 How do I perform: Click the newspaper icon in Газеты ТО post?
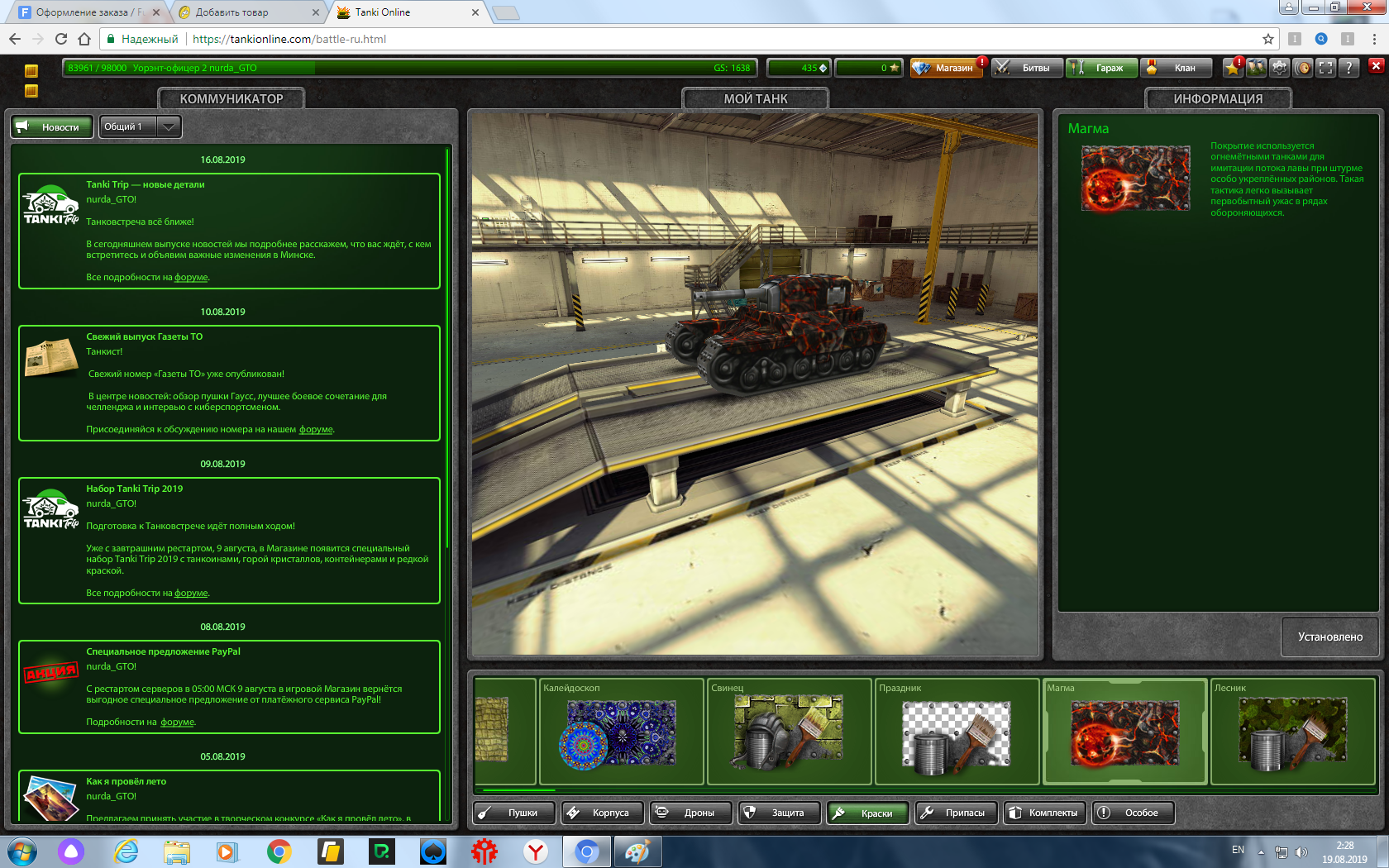point(50,357)
